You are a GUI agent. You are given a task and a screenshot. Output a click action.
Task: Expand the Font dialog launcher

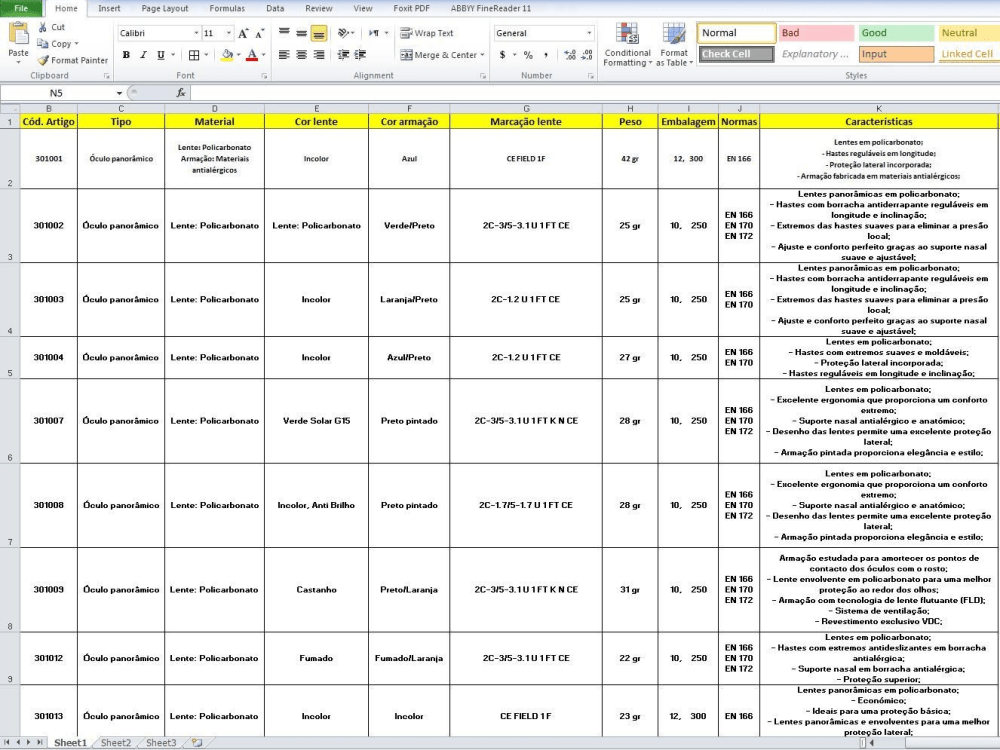[x=264, y=76]
